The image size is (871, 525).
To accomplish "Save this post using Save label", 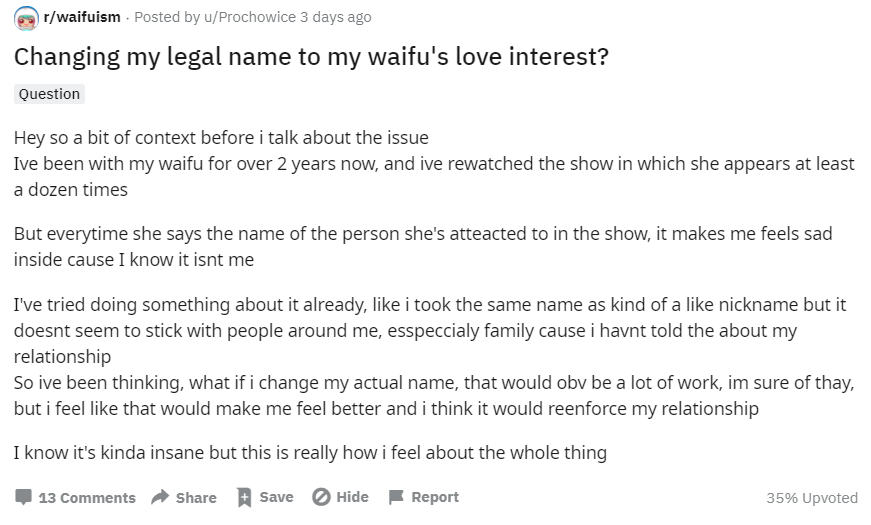I will pyautogui.click(x=276, y=497).
